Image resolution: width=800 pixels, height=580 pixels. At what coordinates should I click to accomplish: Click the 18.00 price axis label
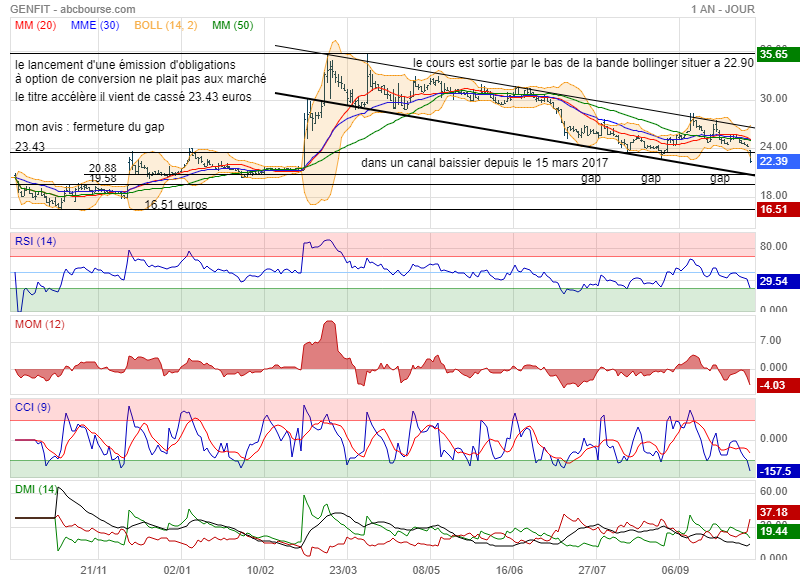click(774, 195)
